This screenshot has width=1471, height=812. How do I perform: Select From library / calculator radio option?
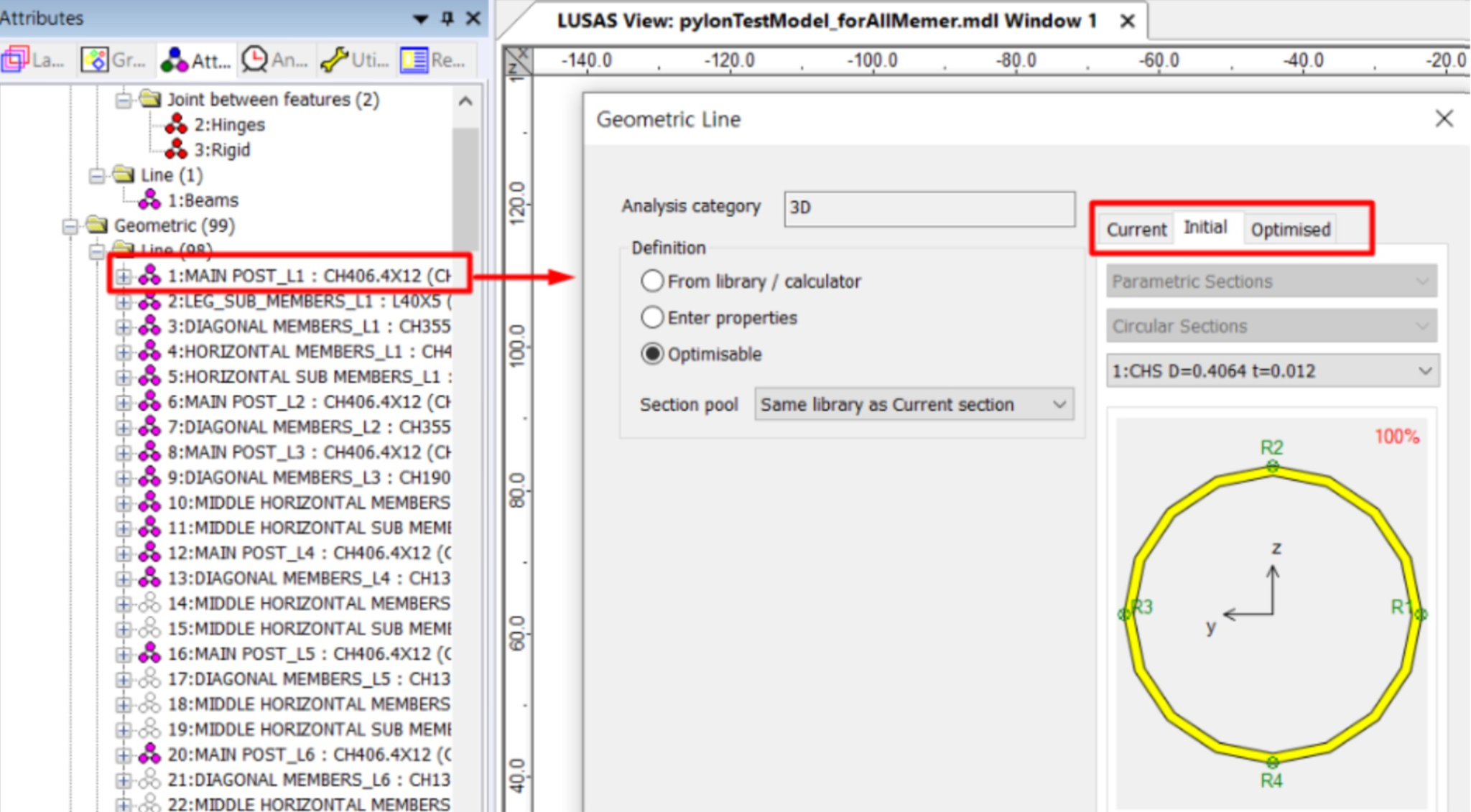[x=652, y=281]
